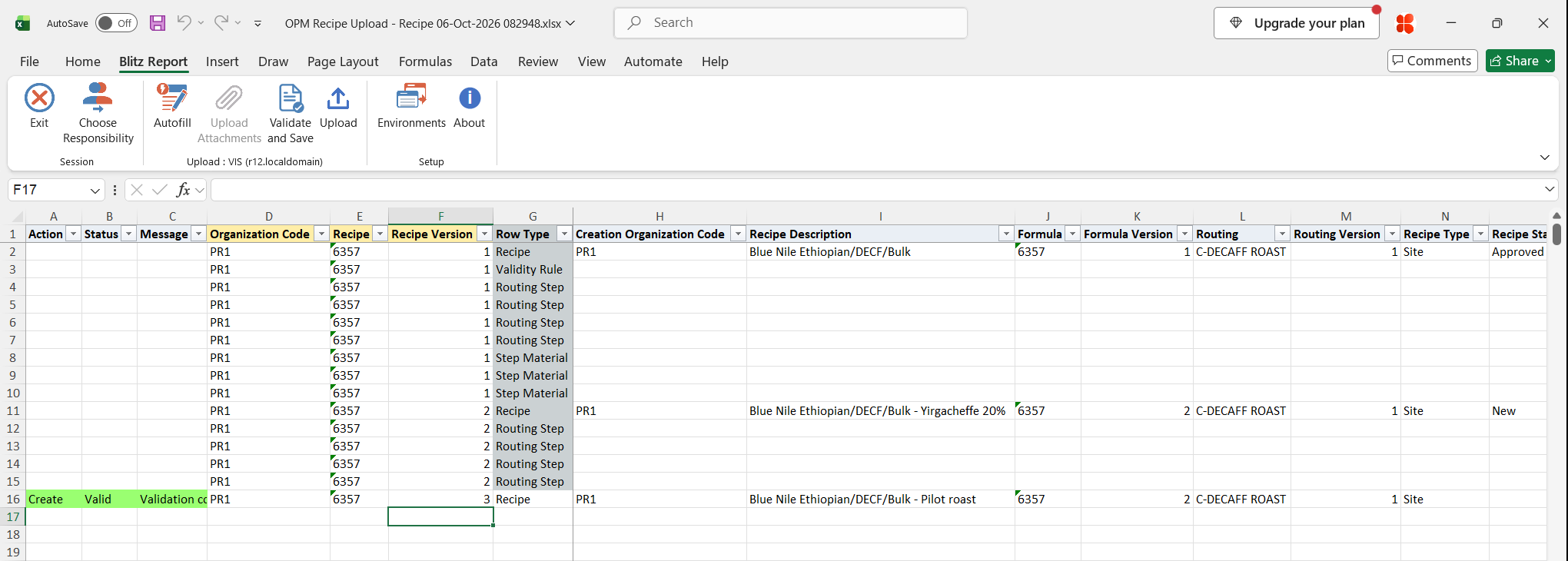
Task: Select the 'Blue Nile Ethiopian/DECF/Bulk - Pilot roast' cell
Action: pos(881,500)
